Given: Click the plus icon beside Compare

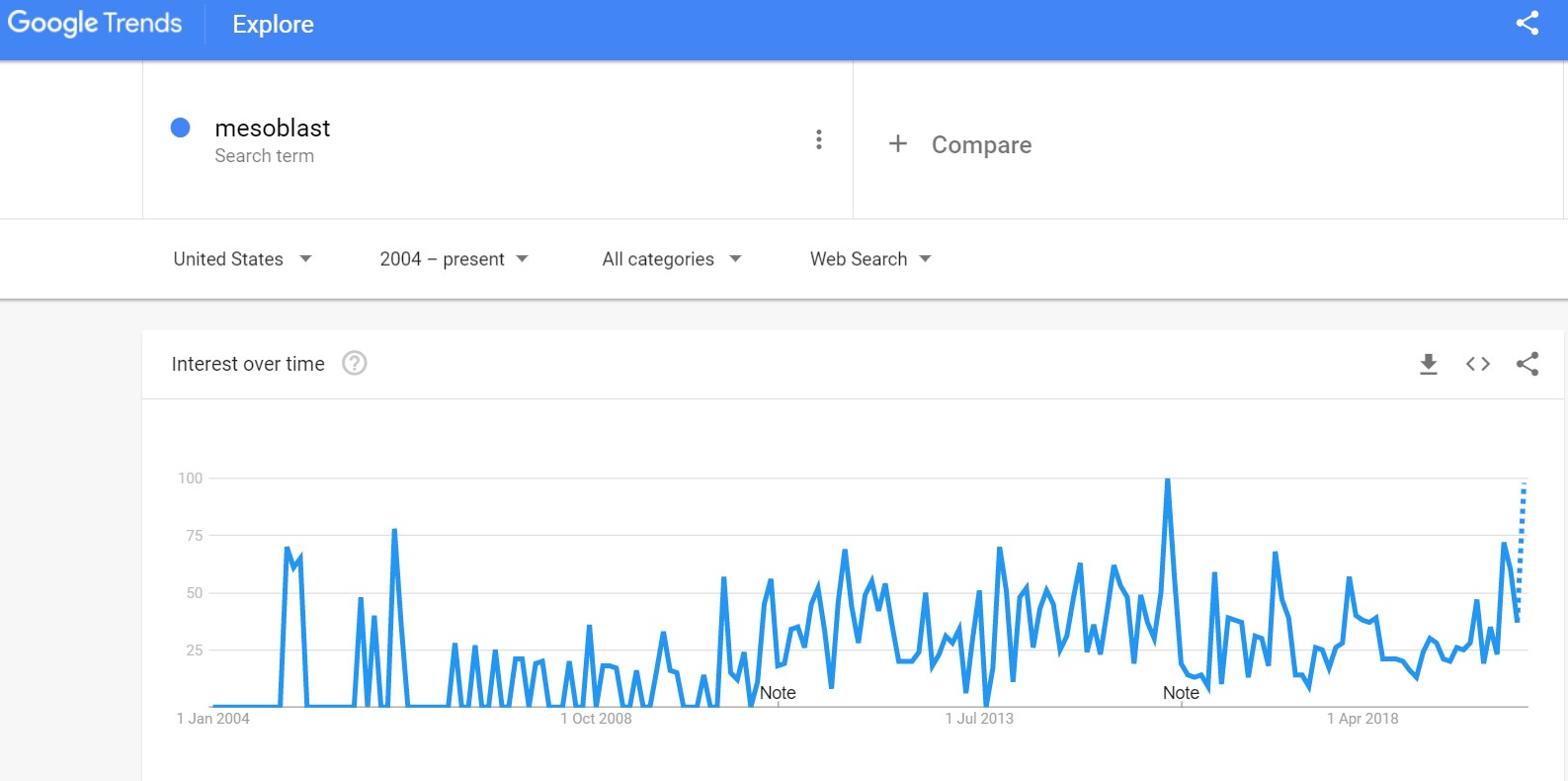Looking at the screenshot, I should (x=897, y=144).
